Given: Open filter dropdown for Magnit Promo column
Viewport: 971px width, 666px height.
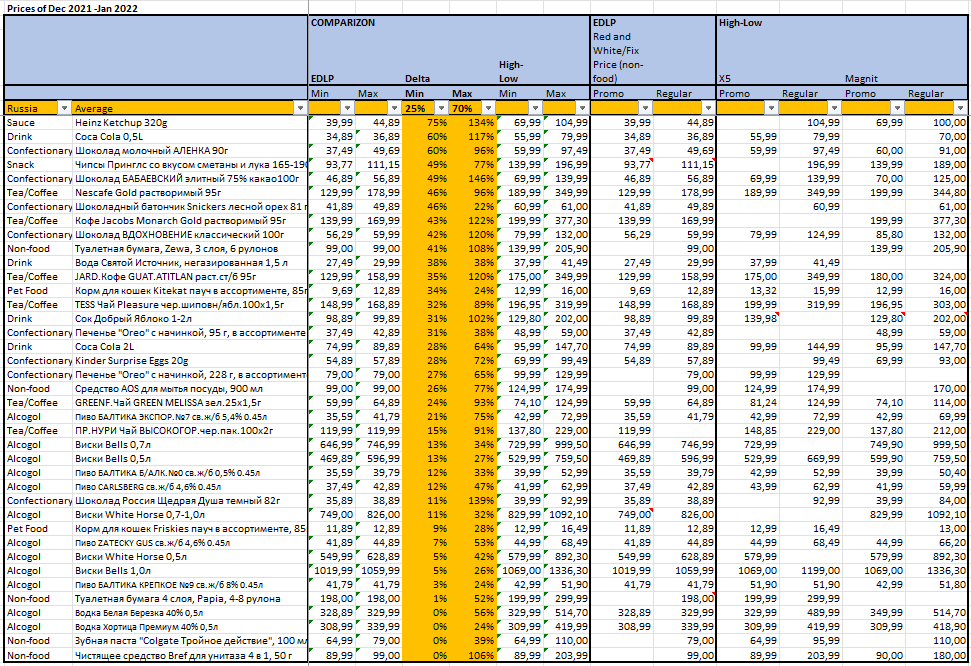Looking at the screenshot, I should [x=897, y=108].
